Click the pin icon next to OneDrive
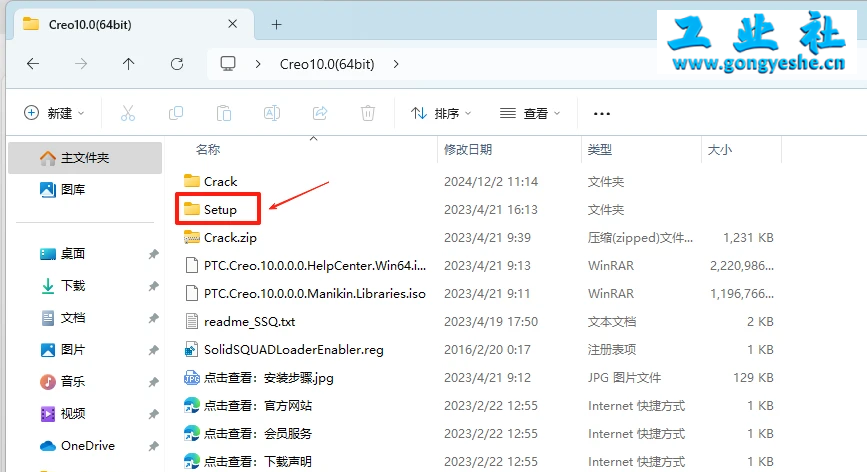 153,446
